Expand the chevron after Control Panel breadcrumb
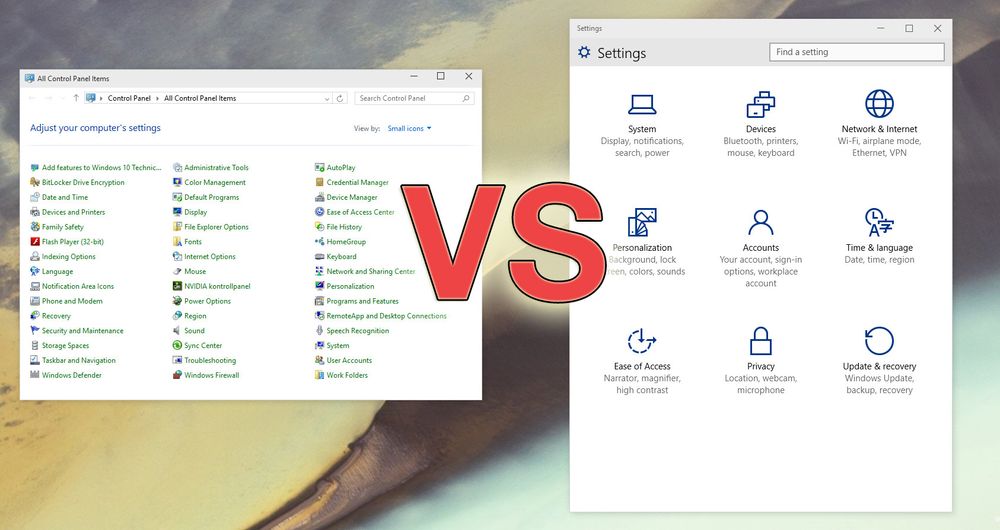The image size is (1000, 530). (157, 98)
